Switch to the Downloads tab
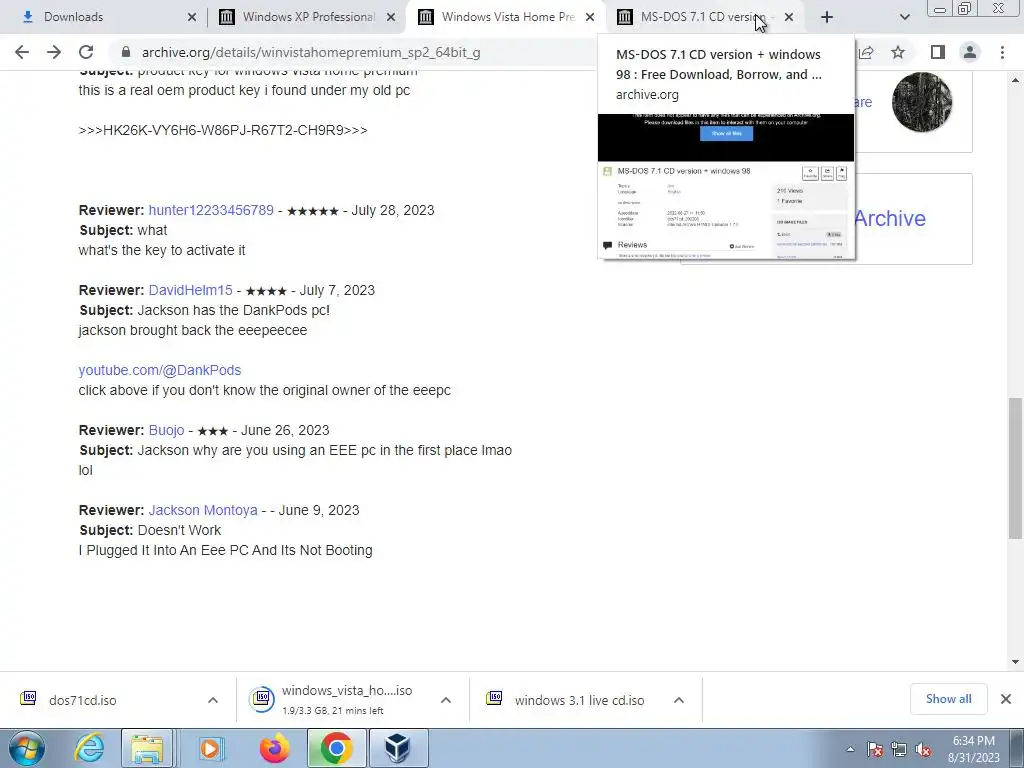 104,17
